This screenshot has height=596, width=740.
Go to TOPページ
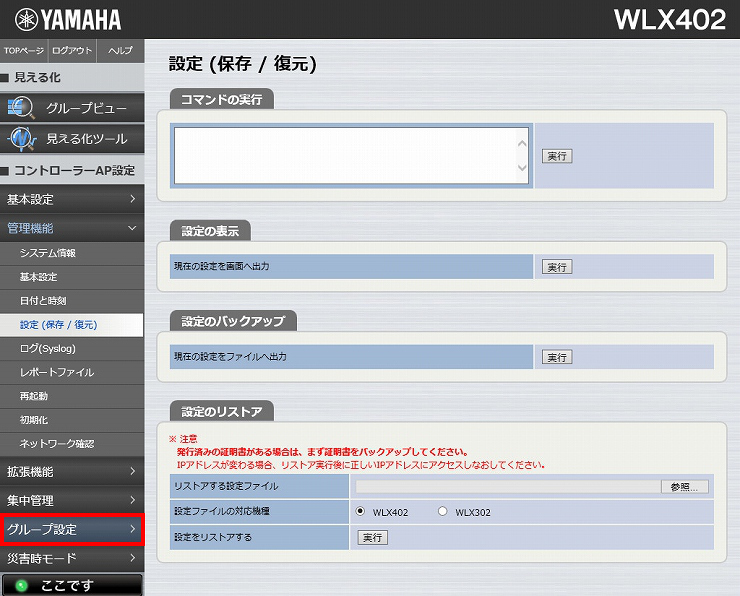[x=24, y=50]
